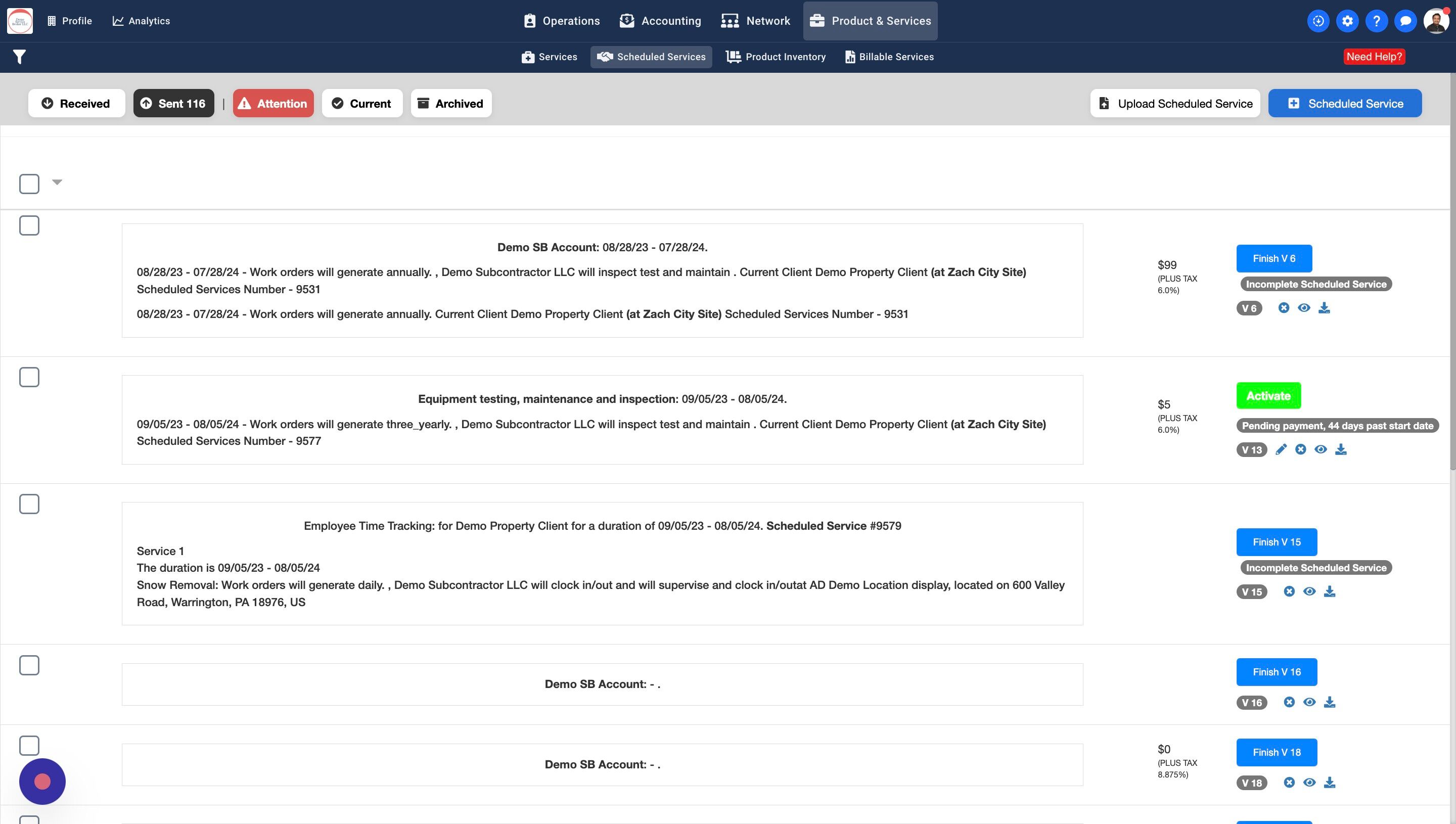Open the Product & Services menu

870,21
